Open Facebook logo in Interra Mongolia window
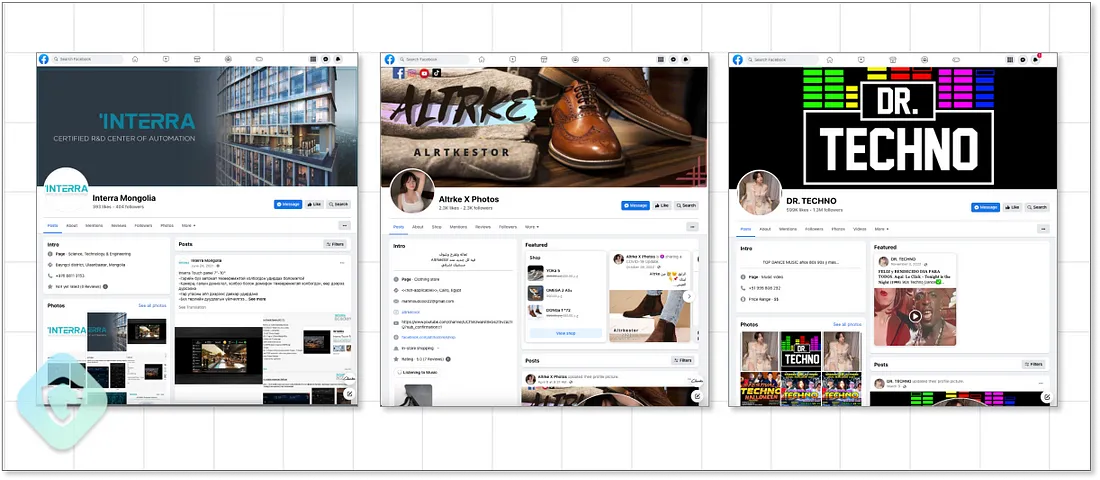 coord(43,60)
